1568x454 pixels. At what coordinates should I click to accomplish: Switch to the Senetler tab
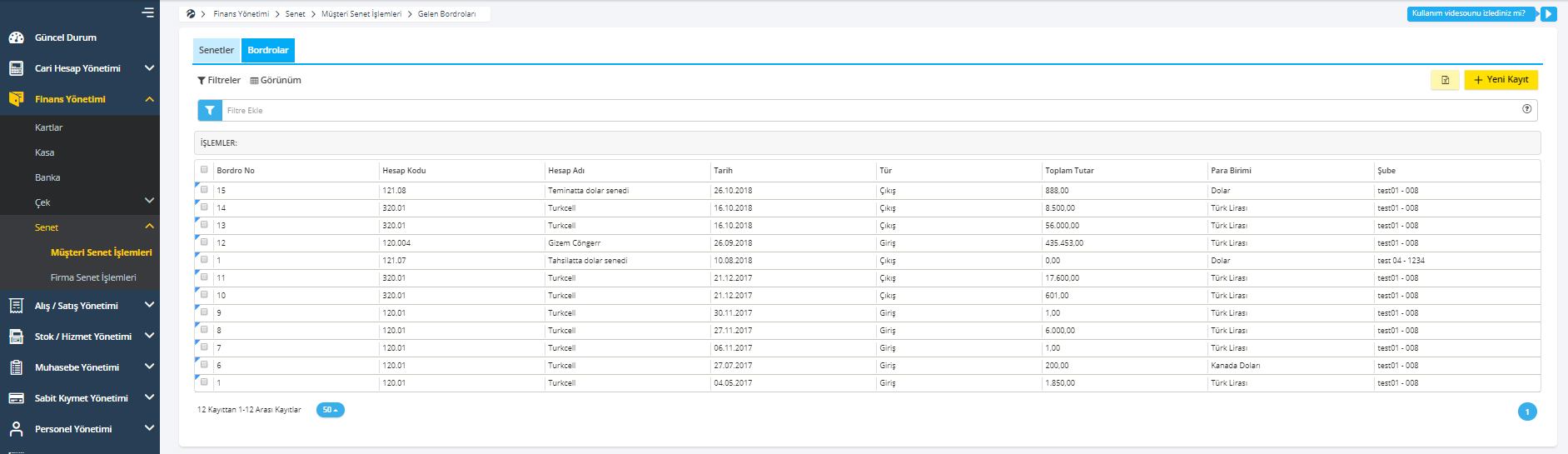tap(217, 50)
